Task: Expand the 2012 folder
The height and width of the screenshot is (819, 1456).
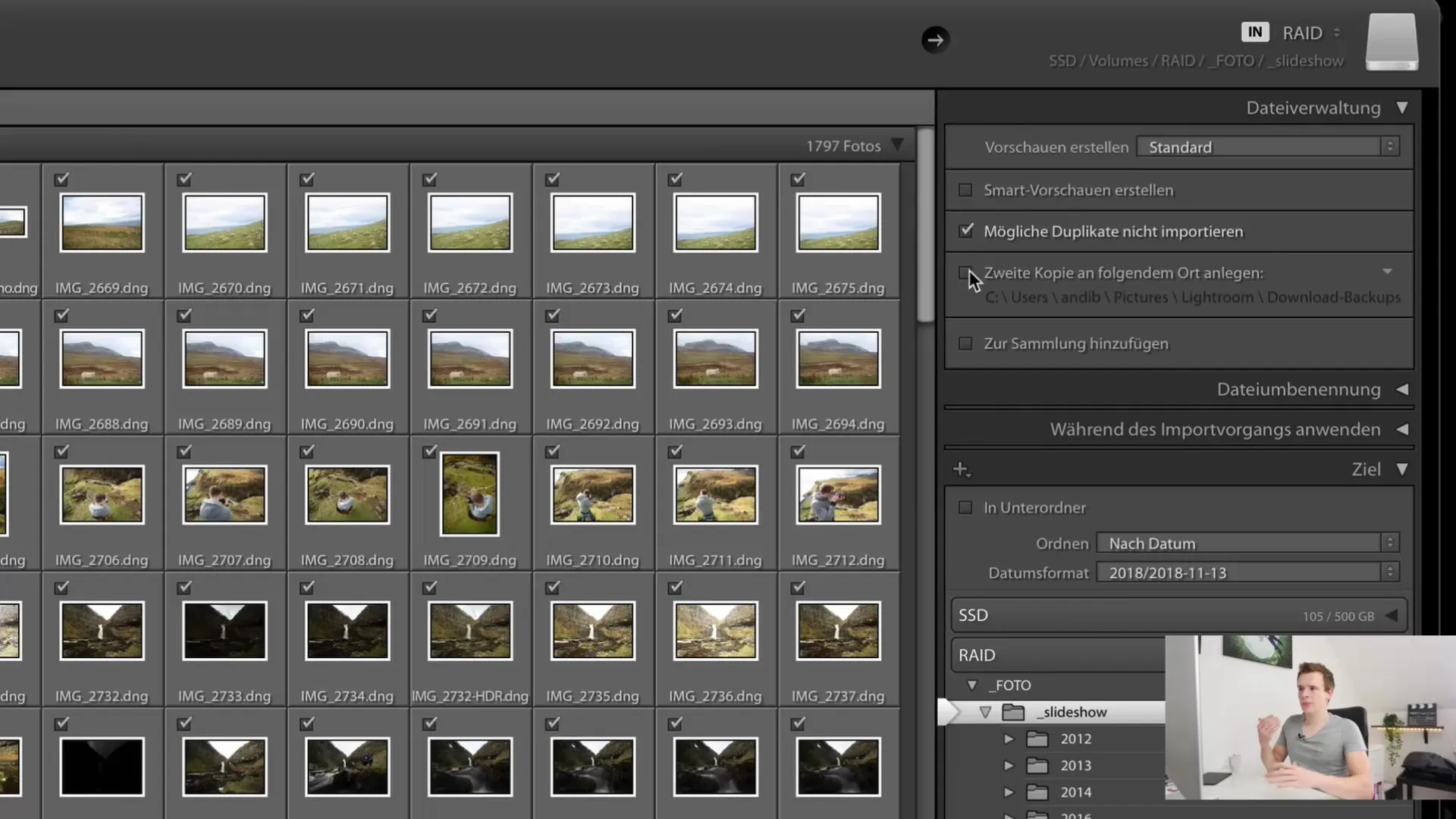Action: click(1009, 739)
